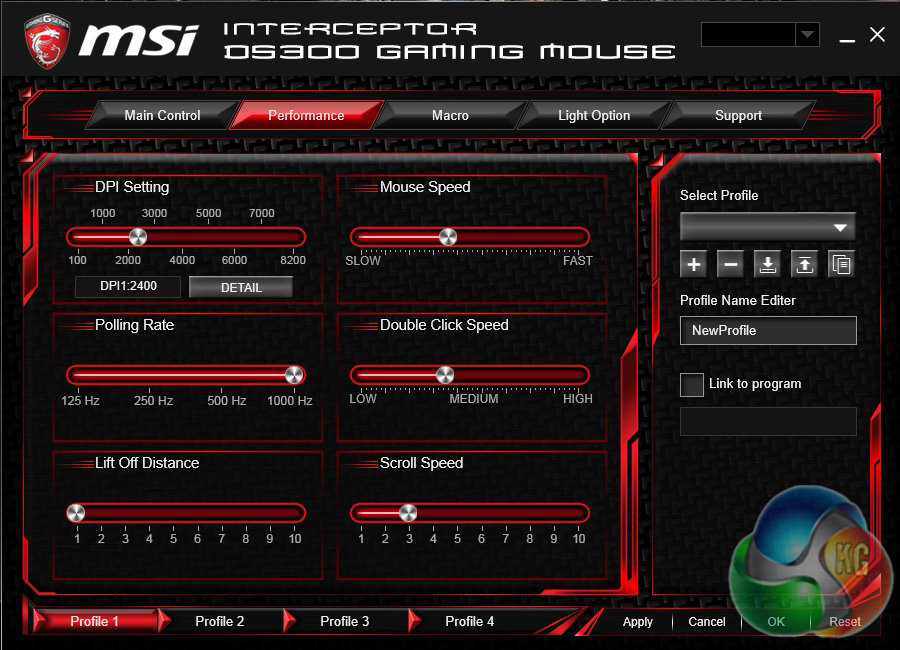Click the HIGH label under Double Click Speed

pos(577,398)
